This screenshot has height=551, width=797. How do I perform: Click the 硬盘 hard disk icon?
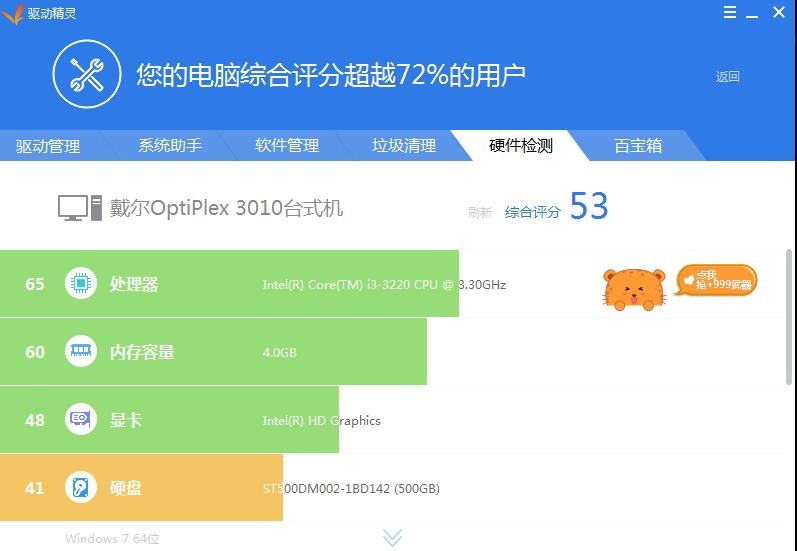point(81,487)
